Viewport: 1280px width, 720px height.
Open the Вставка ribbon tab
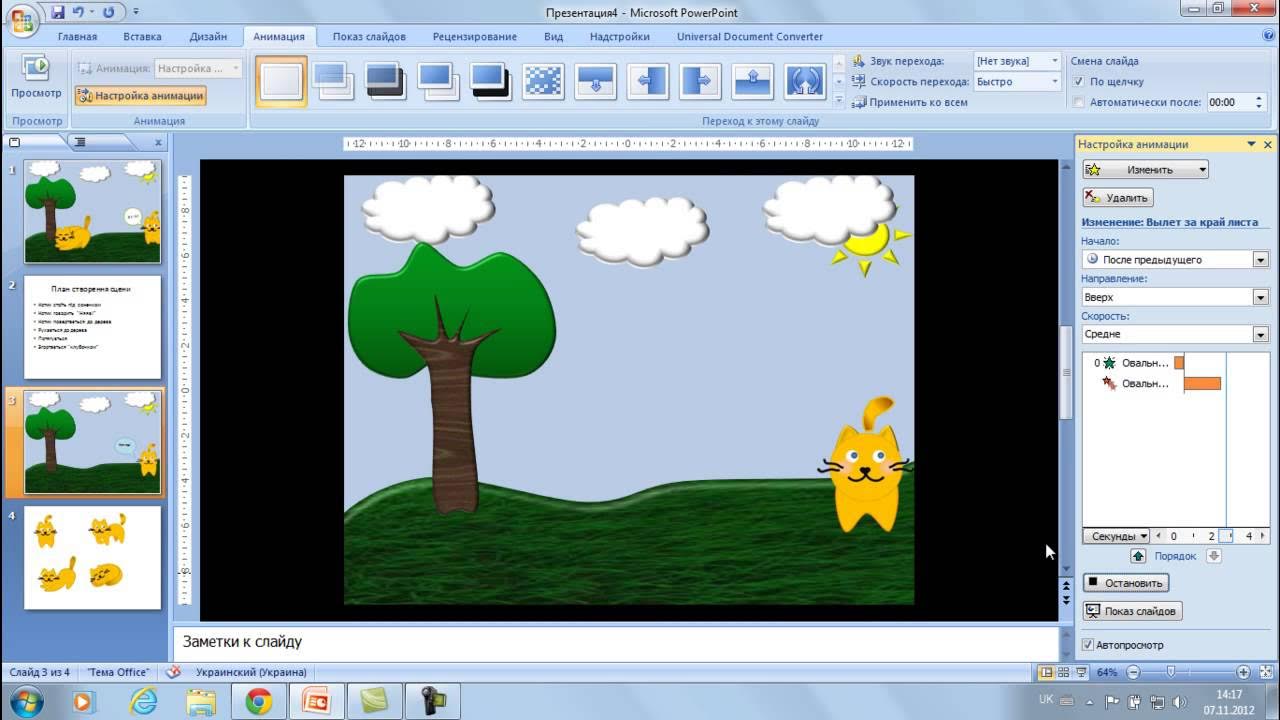point(143,36)
